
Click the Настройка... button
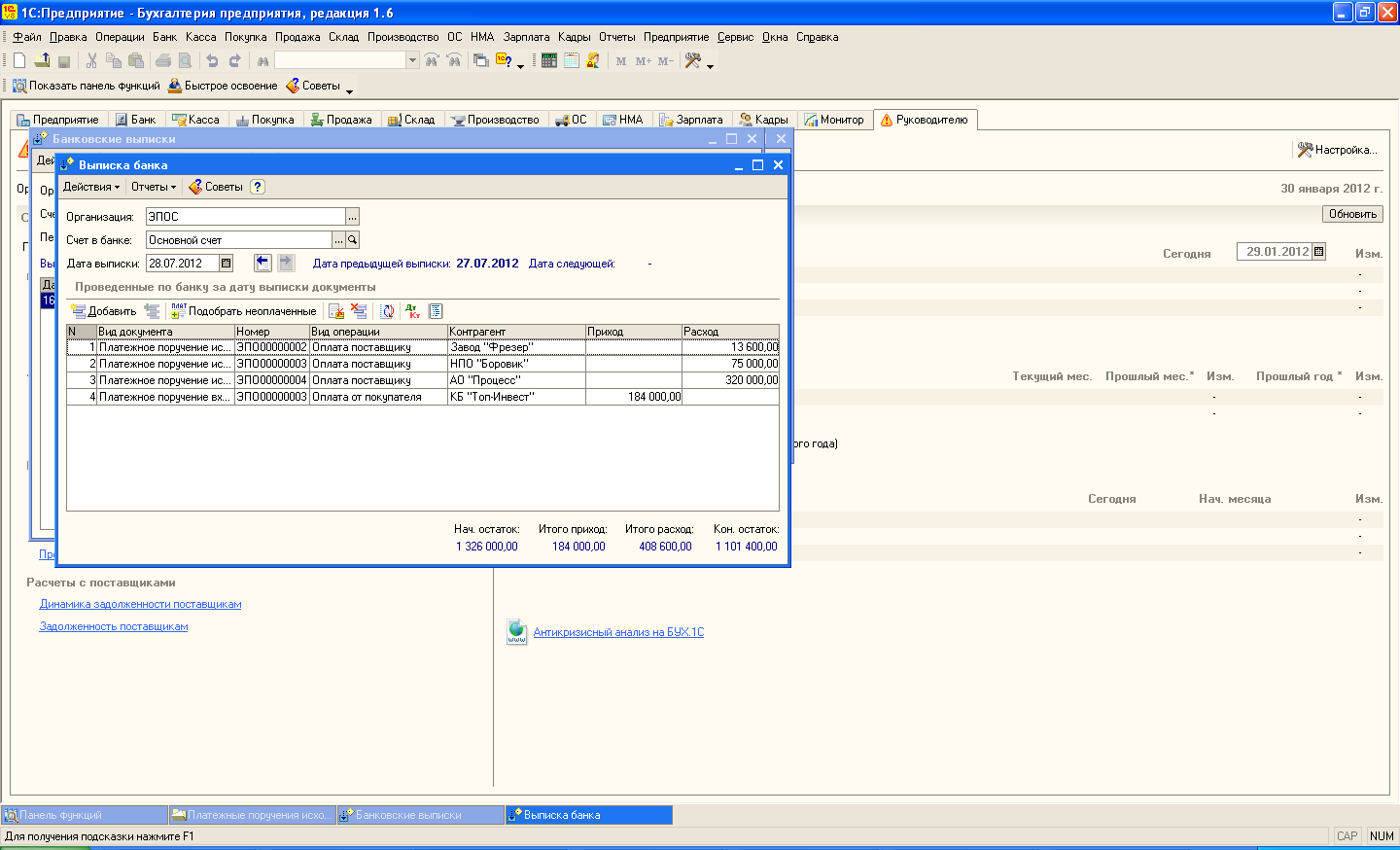click(x=1338, y=150)
